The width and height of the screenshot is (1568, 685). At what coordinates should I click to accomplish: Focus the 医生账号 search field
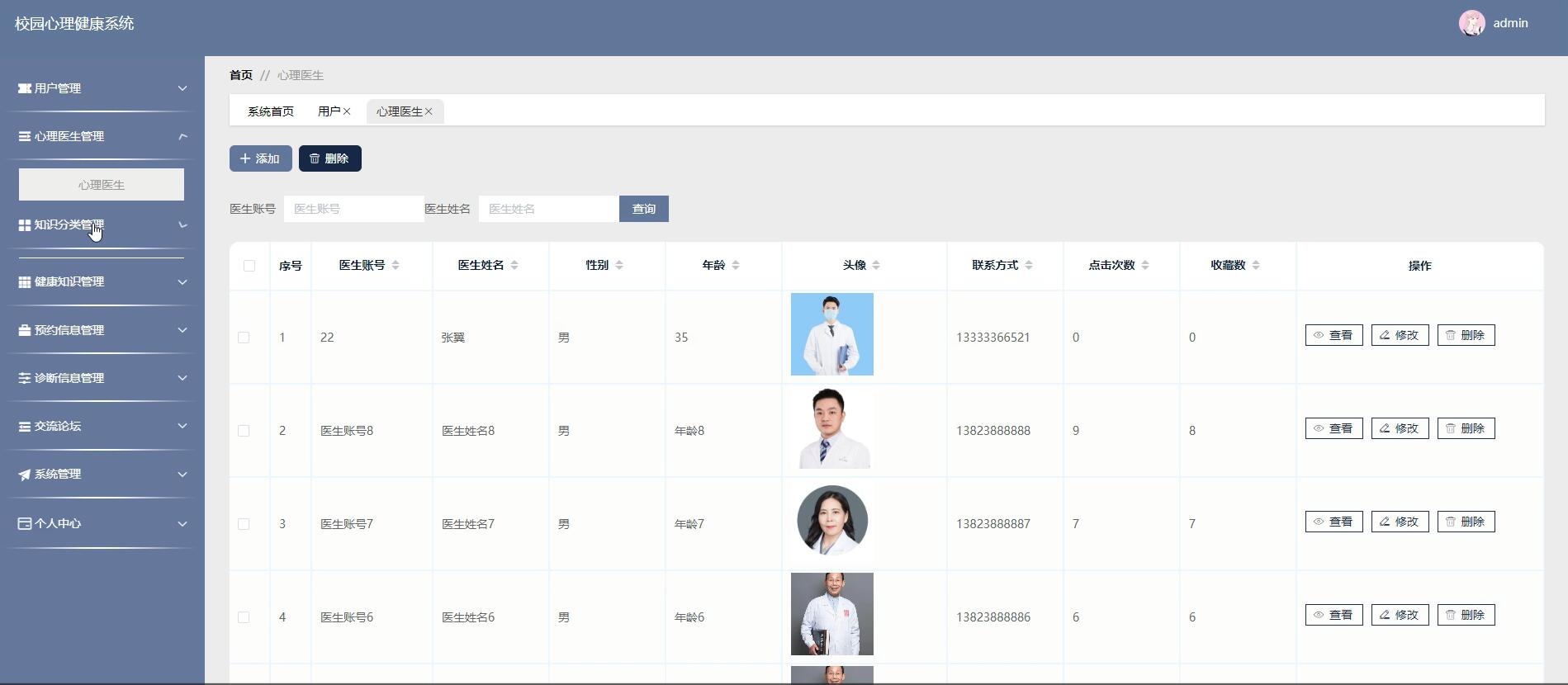click(354, 209)
